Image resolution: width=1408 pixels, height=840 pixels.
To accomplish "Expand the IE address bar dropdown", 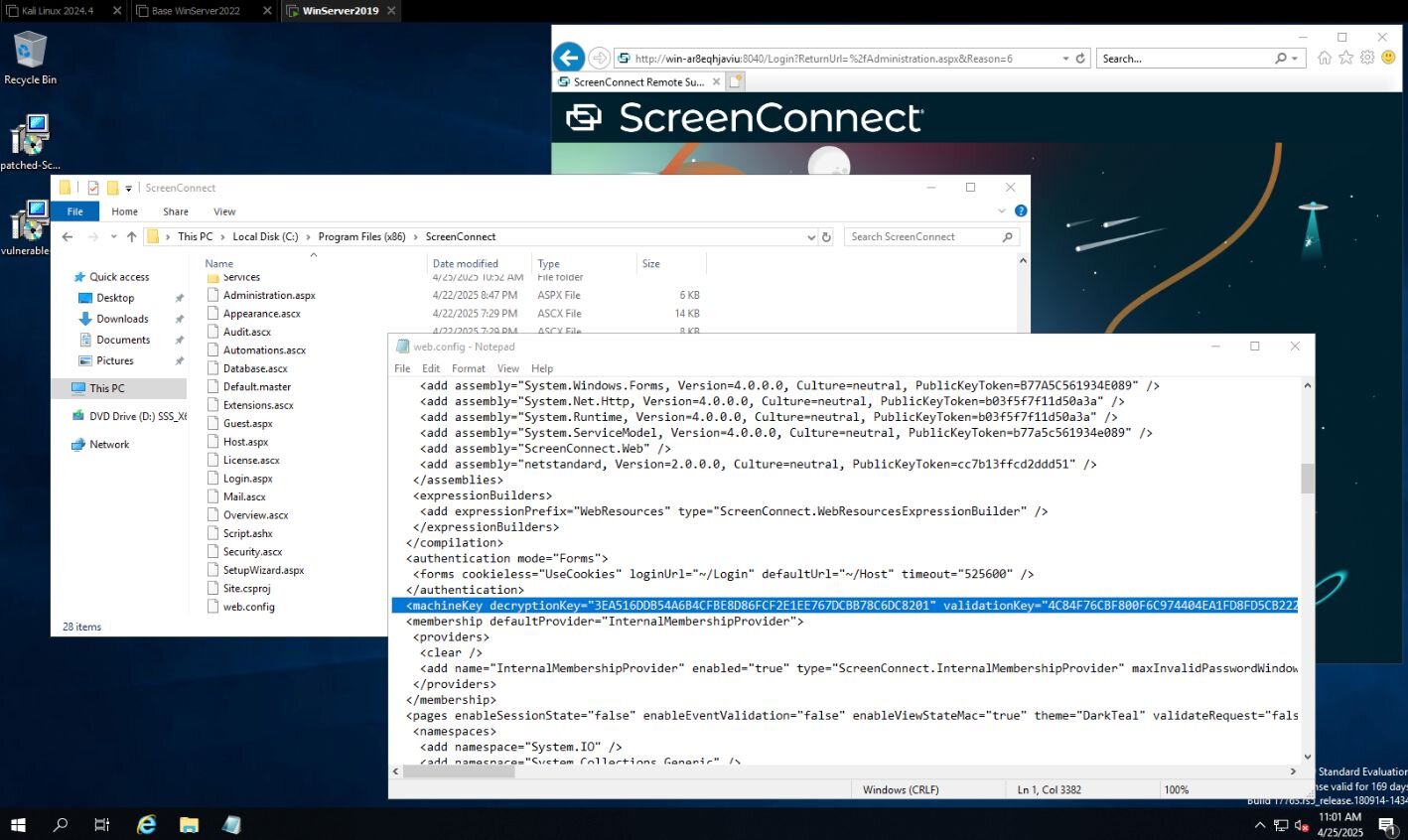I will [1065, 59].
